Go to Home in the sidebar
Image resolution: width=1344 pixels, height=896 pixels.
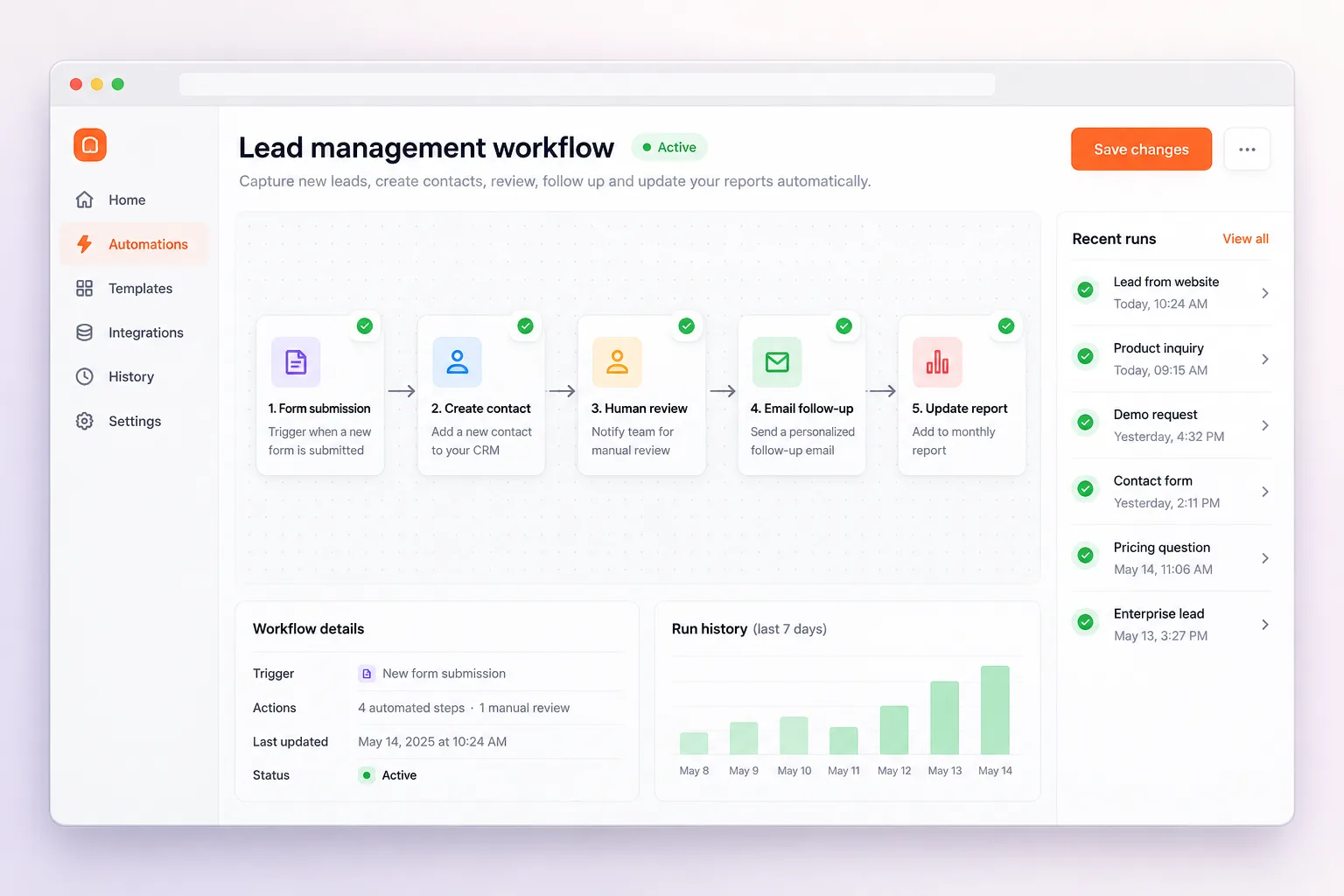point(135,199)
